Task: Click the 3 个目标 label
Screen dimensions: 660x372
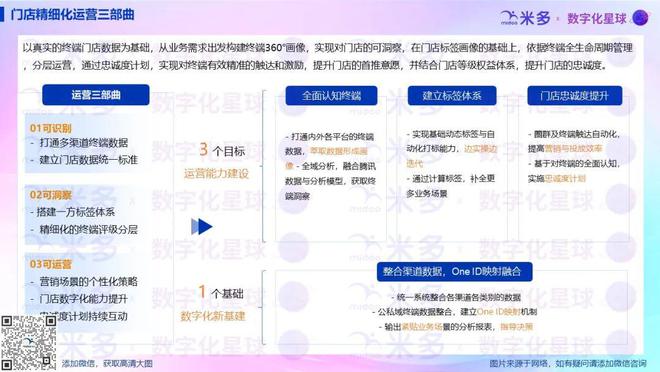Action: click(x=221, y=150)
